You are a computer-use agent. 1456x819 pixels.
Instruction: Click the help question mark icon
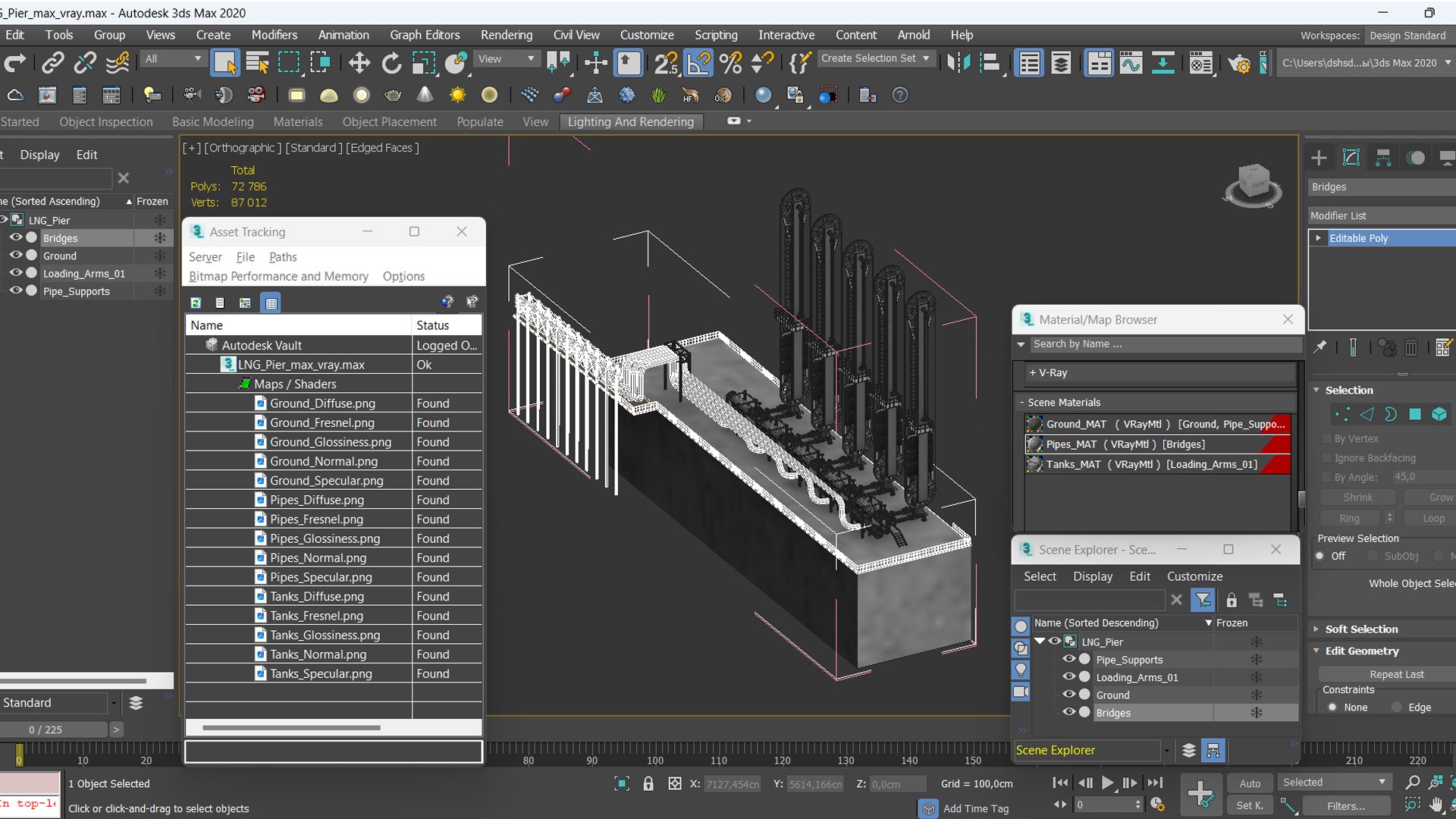899,96
